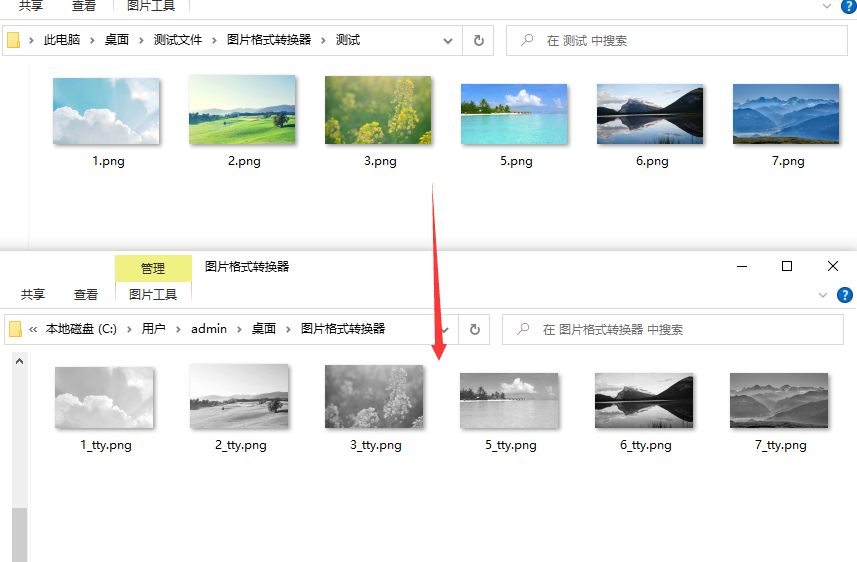Viewport: 857px width, 562px height.
Task: Select the grayscale 5_tty.png thumbnail
Action: [509, 401]
